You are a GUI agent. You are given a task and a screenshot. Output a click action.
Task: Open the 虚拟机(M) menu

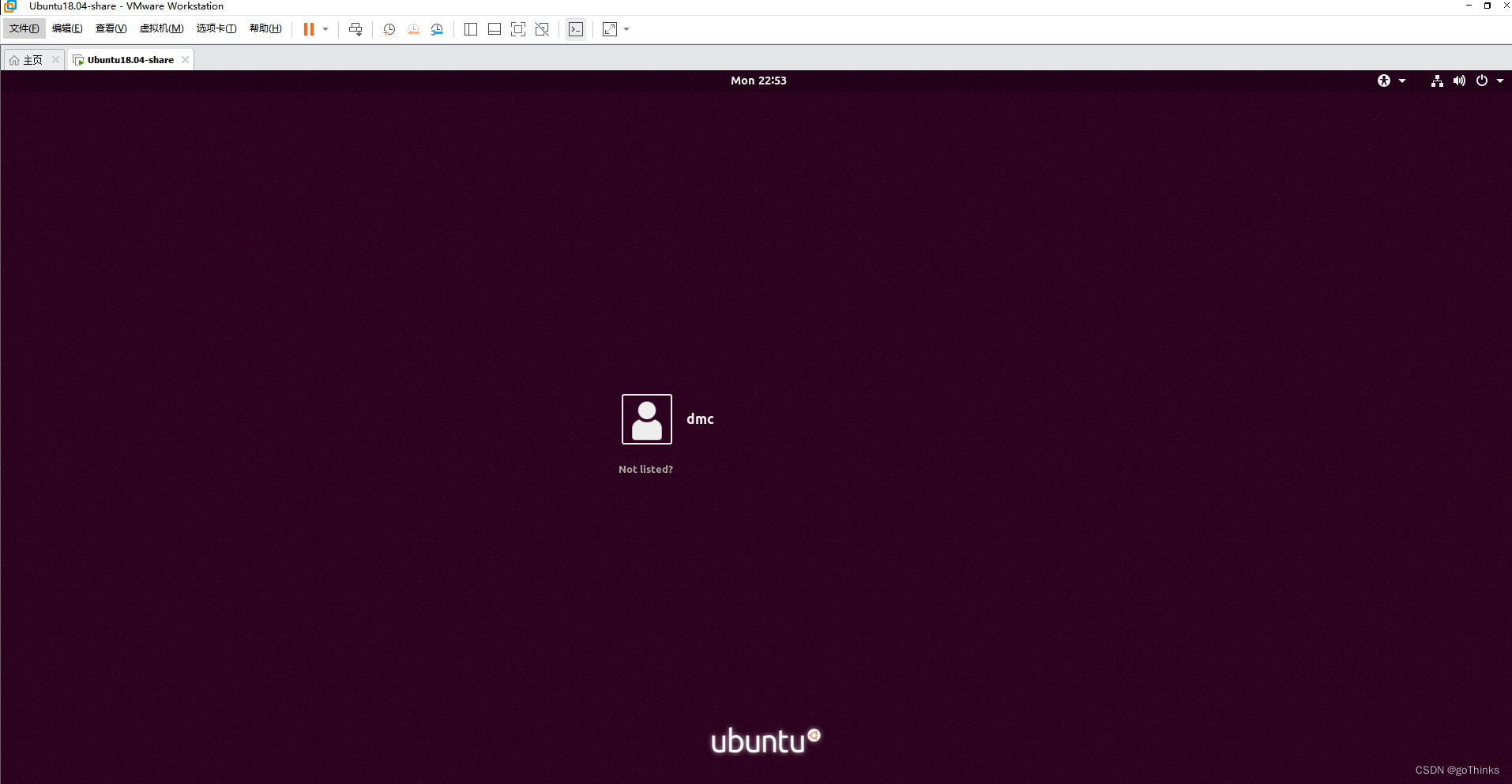161,28
